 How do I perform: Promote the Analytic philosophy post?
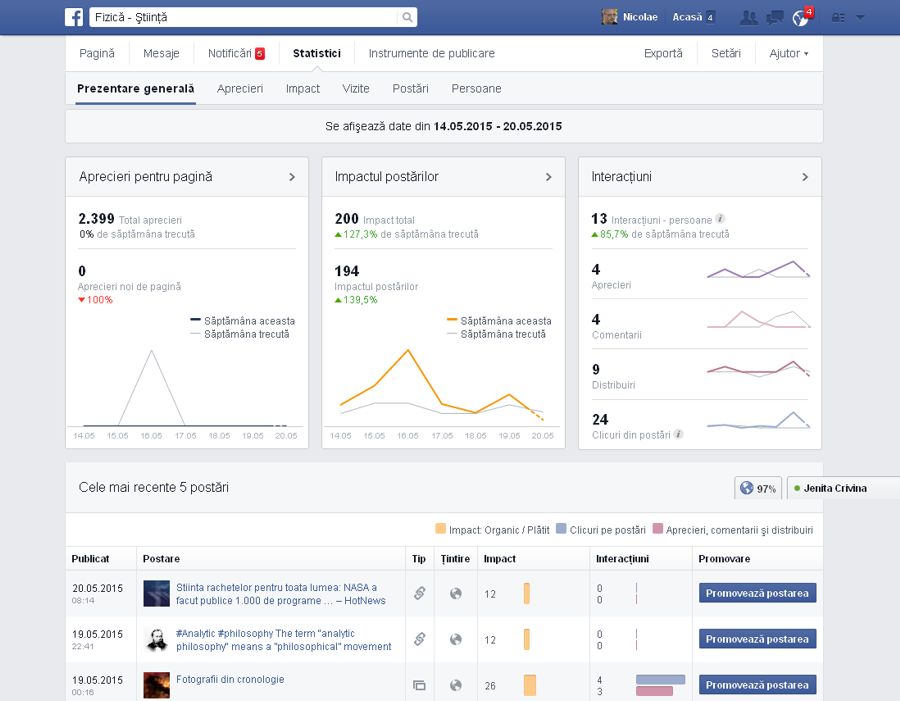coord(757,639)
